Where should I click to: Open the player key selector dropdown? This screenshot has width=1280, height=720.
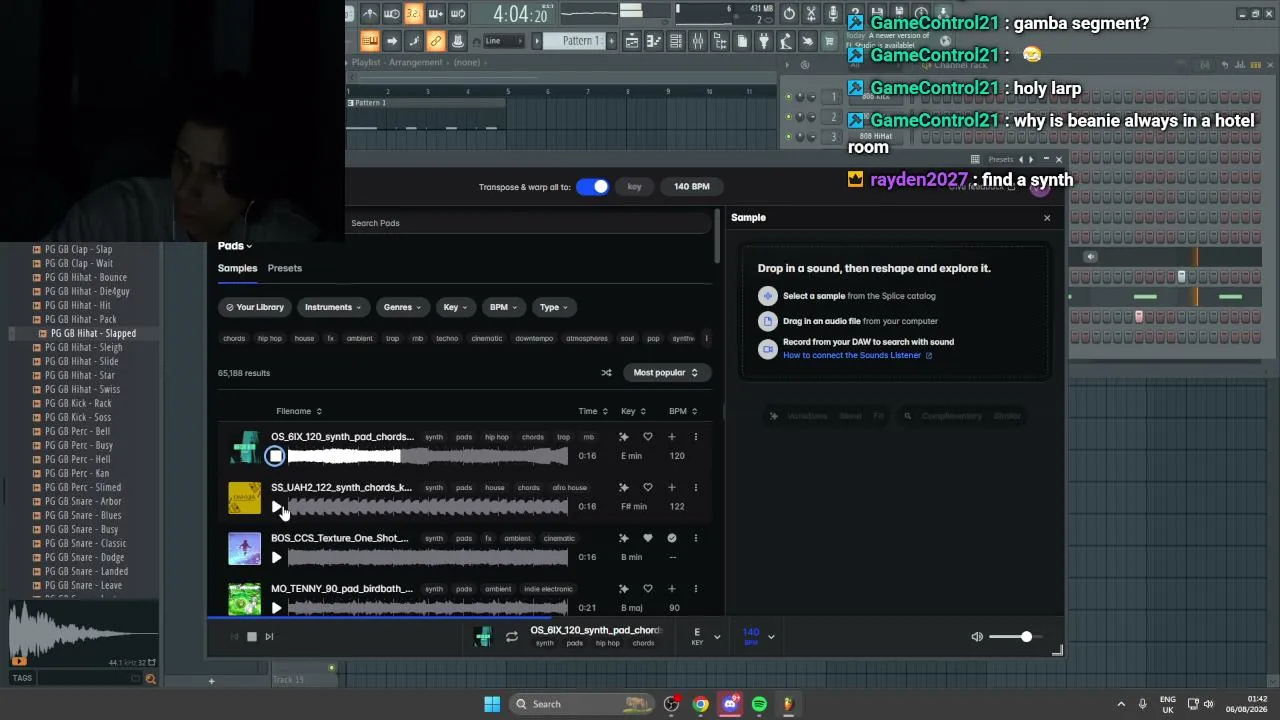pos(705,637)
